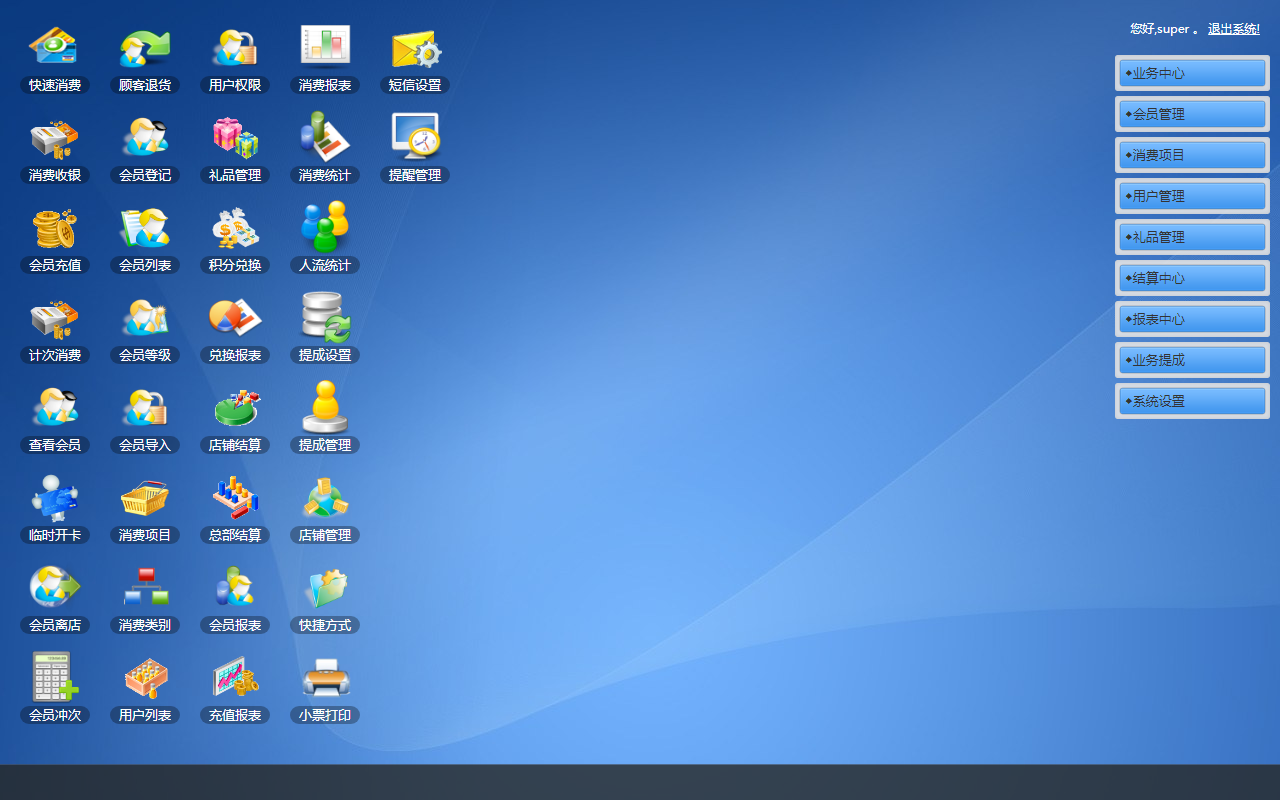Expand the 业务中心 menu section
Screen dimensions: 1280x800
coord(1192,73)
